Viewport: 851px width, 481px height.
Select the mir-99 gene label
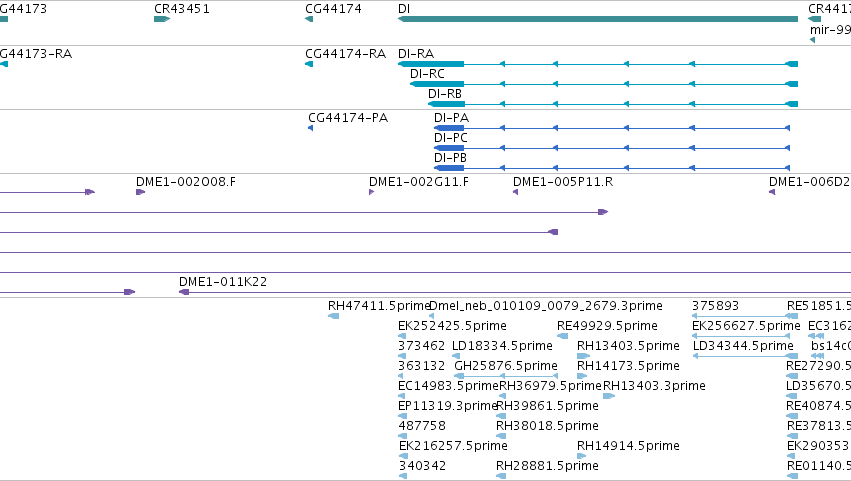click(x=830, y=29)
